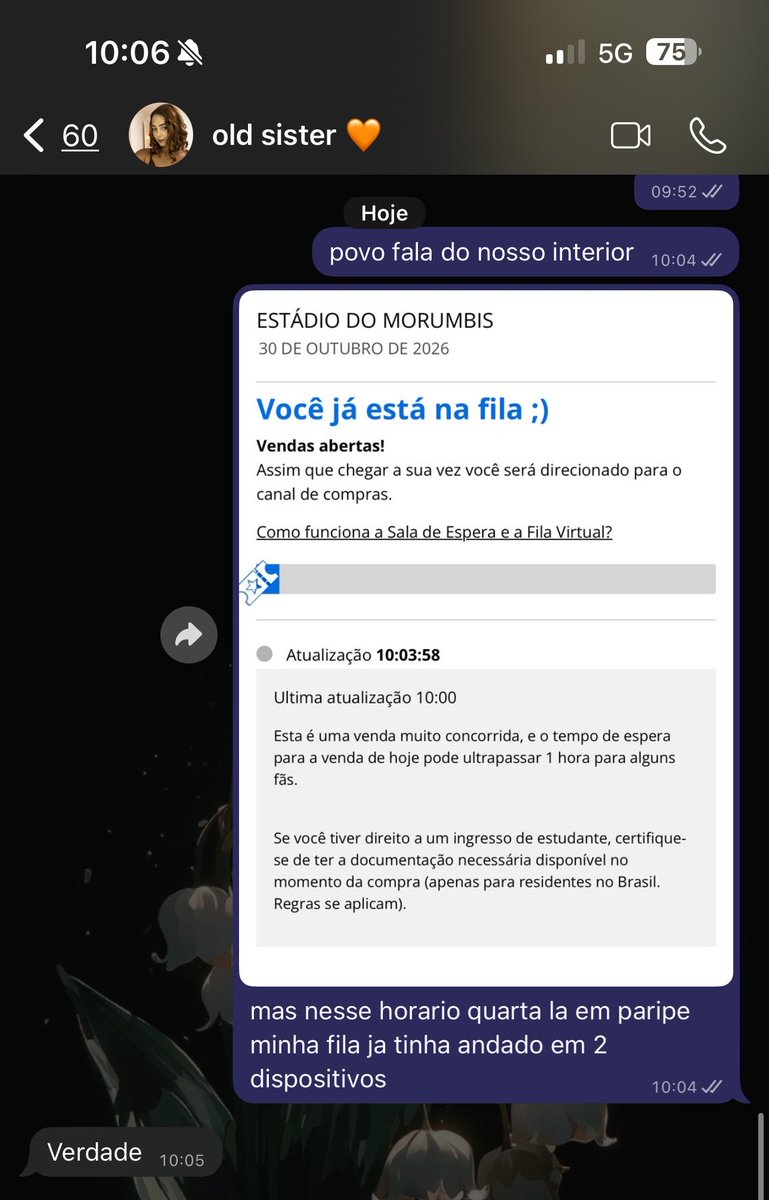Tap the grey status dot beside Atualização

click(x=264, y=654)
